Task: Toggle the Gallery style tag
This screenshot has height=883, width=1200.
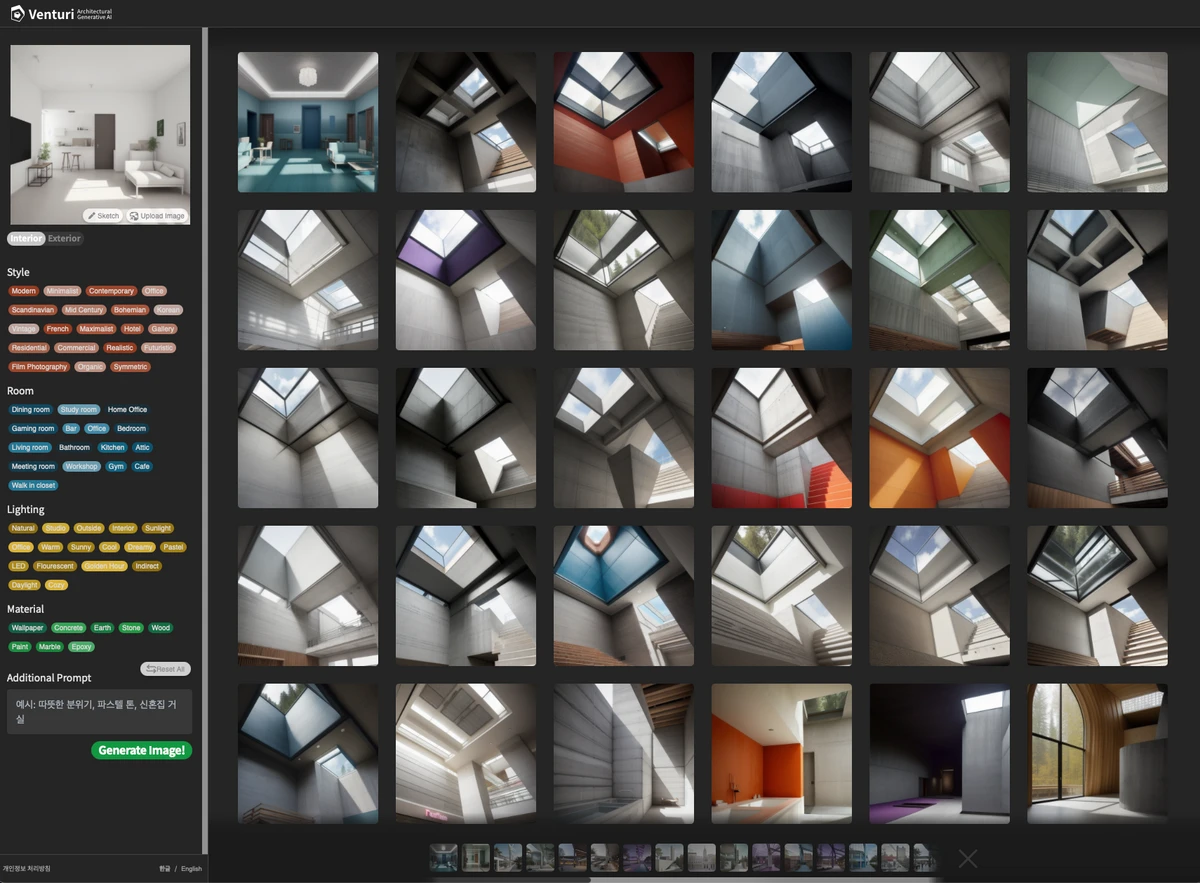Action: 163,329
